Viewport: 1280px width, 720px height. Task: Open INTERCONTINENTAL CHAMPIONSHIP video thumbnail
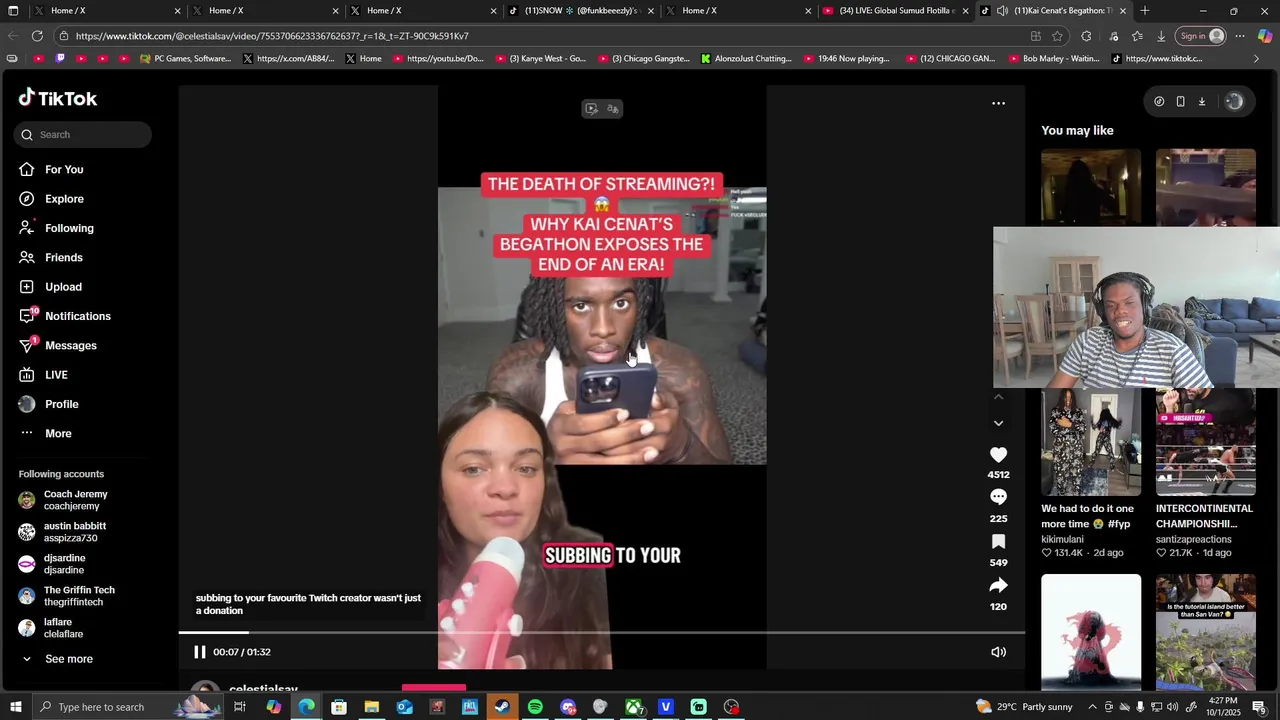click(1206, 442)
